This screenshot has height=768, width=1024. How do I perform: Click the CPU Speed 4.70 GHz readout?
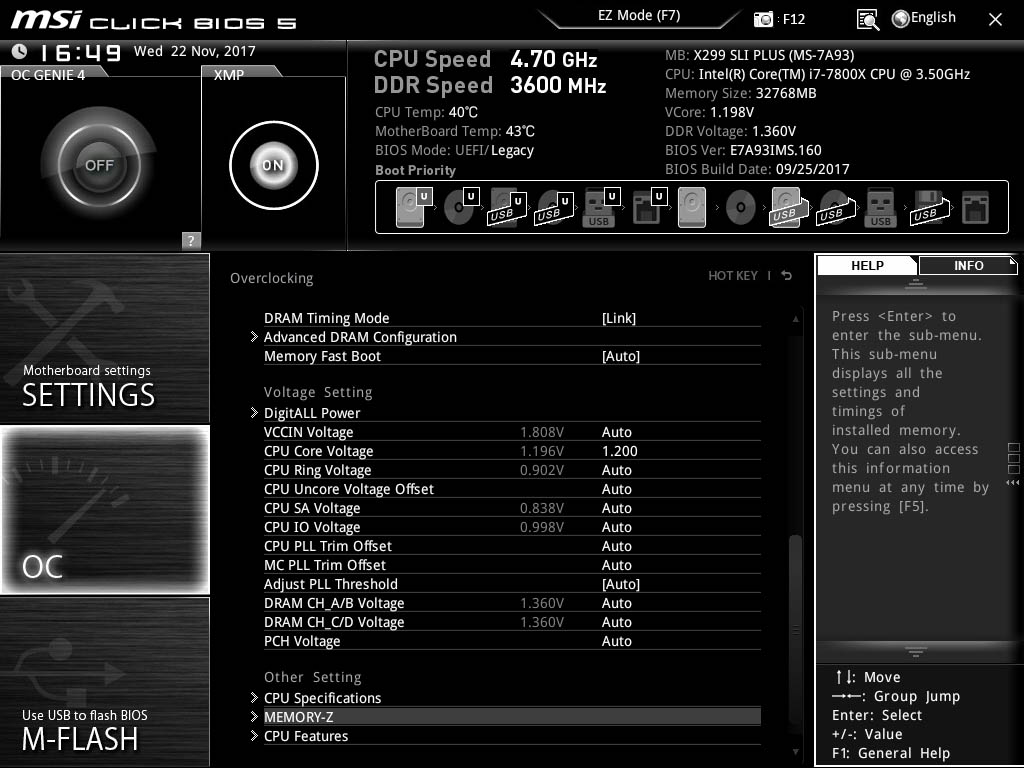point(485,59)
